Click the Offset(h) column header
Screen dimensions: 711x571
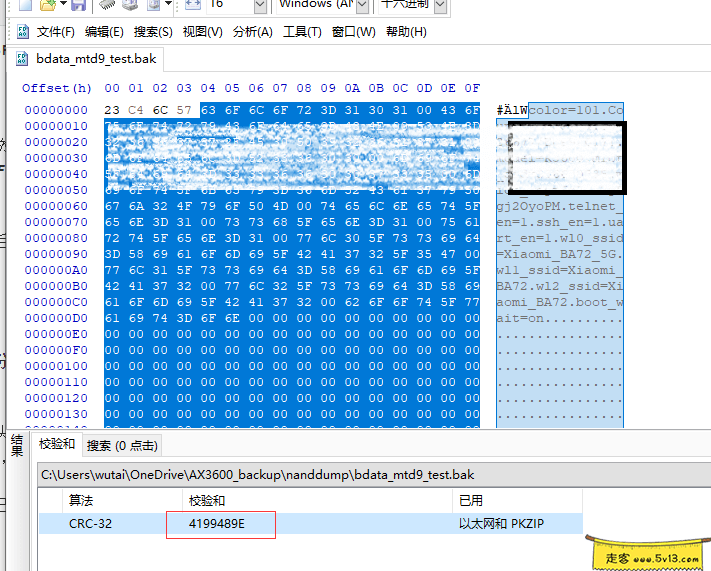pos(56,88)
